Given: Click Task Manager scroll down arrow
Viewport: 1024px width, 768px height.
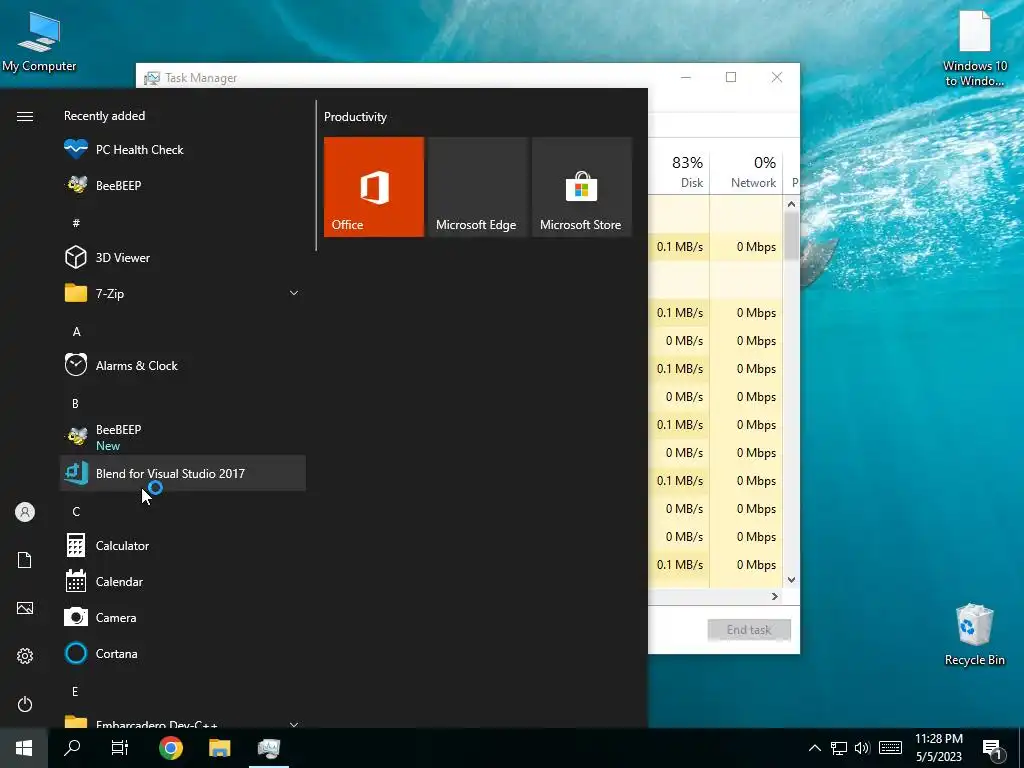Looking at the screenshot, I should (791, 580).
